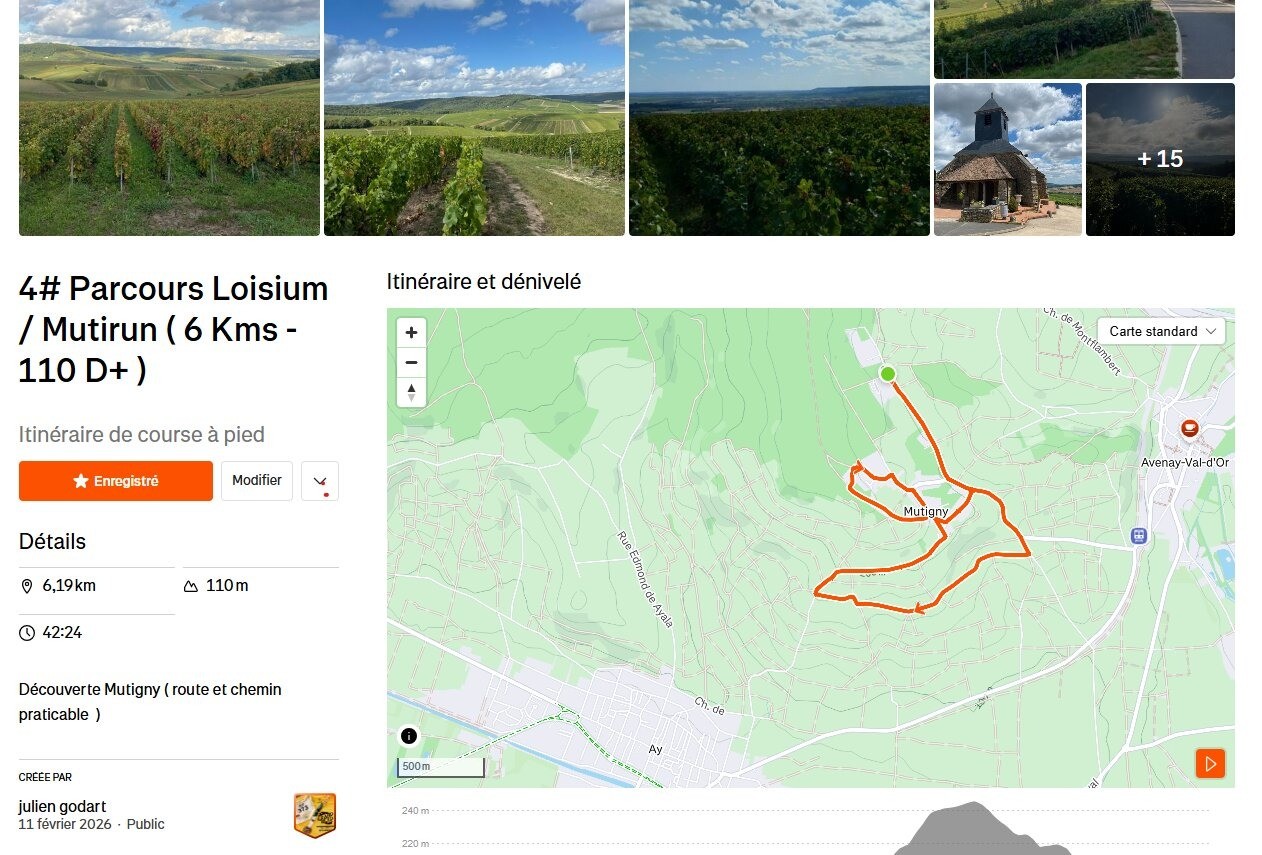This screenshot has height=855, width=1262.
Task: Open the chapel photo thumbnail
Action: pos(1008,159)
